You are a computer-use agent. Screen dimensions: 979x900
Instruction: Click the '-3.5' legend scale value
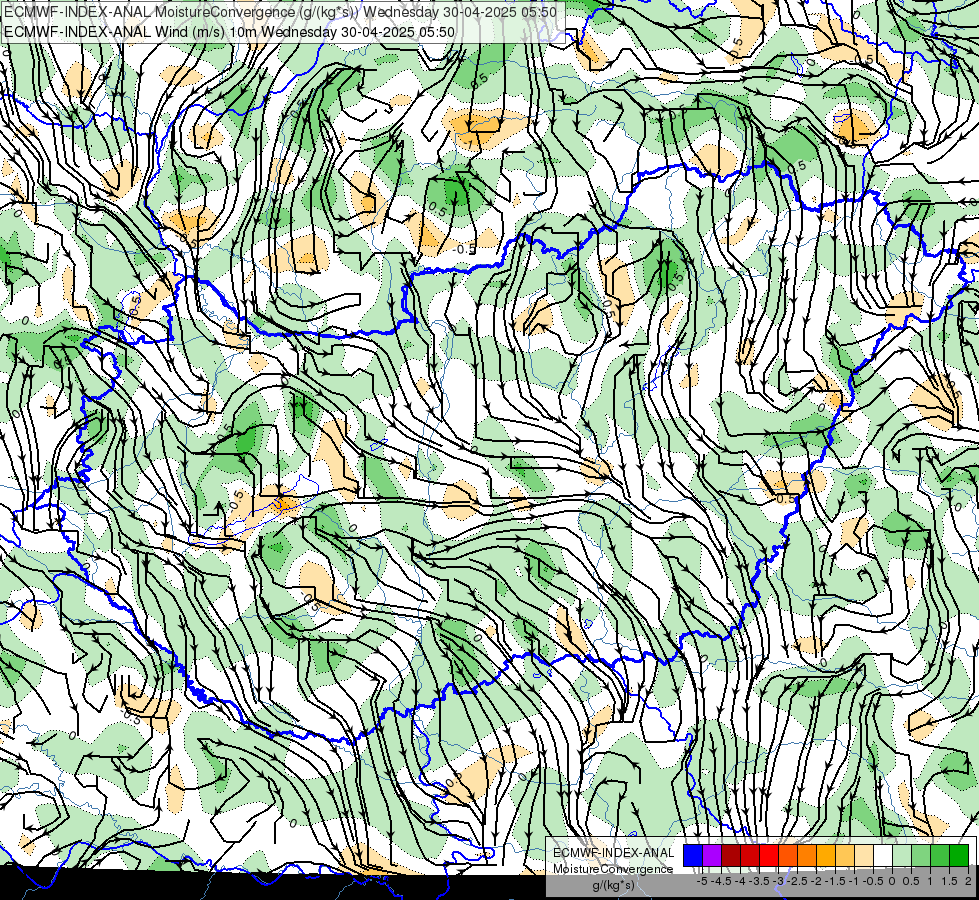(760, 881)
